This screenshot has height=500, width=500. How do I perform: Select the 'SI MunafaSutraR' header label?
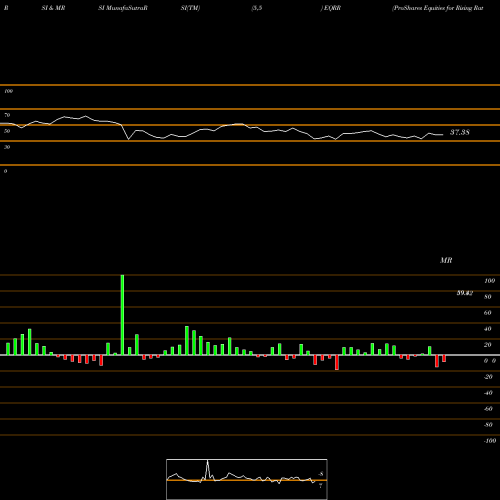pos(123,8)
